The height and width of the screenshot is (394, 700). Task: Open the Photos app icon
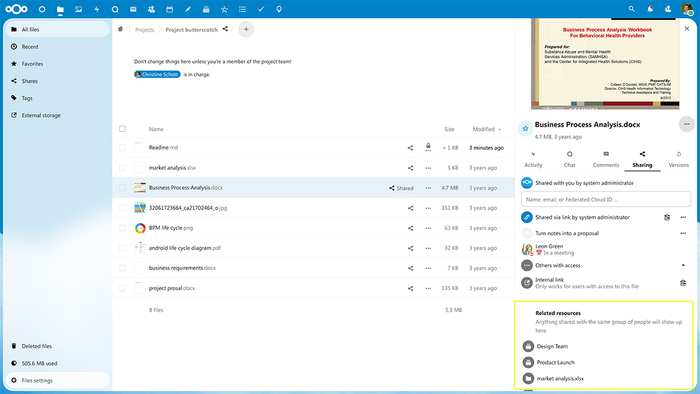coord(79,9)
